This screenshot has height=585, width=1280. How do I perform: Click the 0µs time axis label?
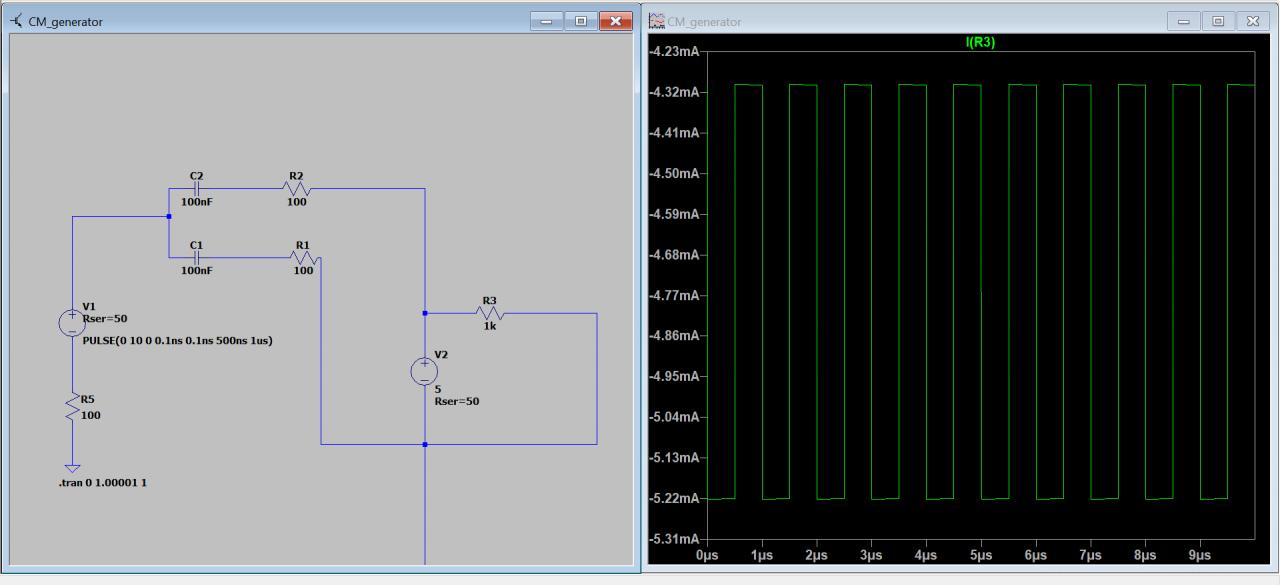[707, 554]
